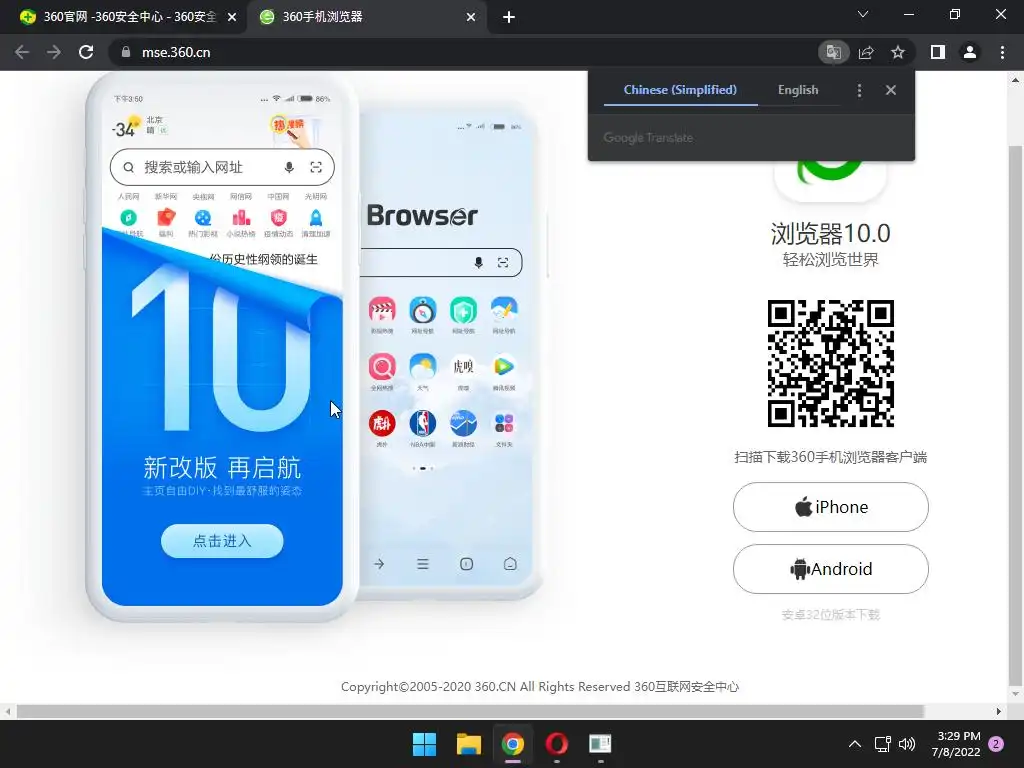View site information lock icon
This screenshot has width=1024, height=768.
pos(126,52)
